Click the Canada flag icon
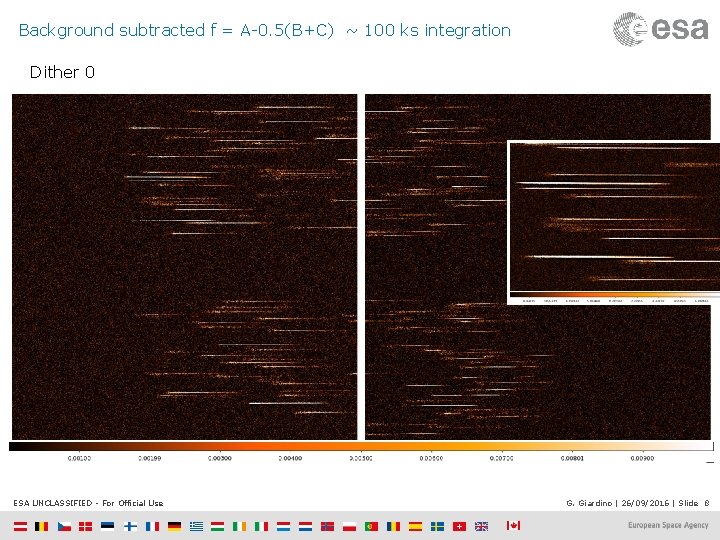 [513, 525]
